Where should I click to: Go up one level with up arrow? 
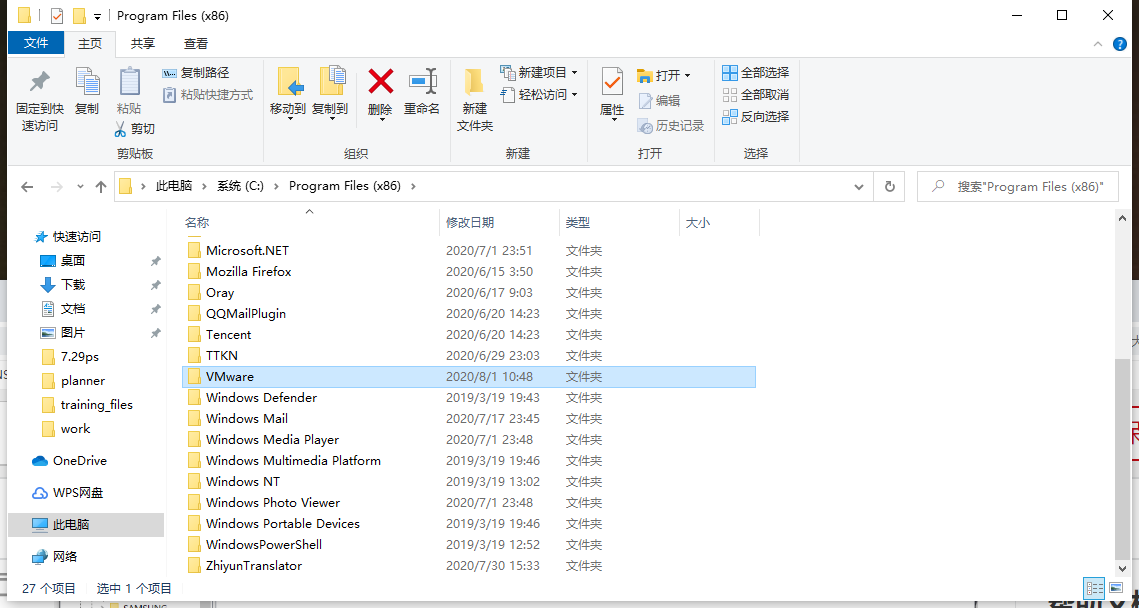[x=101, y=187]
